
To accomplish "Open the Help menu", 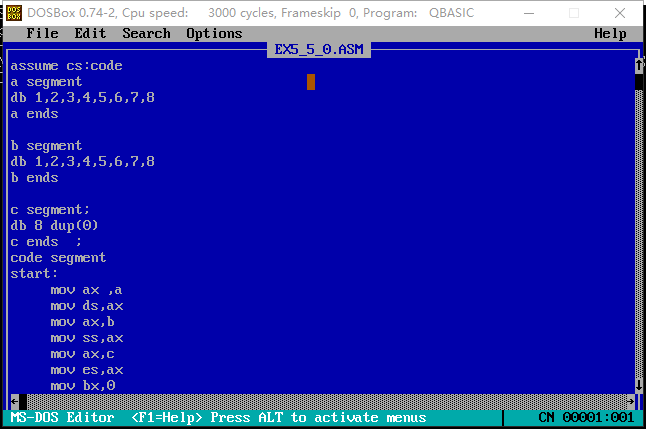I will click(610, 33).
